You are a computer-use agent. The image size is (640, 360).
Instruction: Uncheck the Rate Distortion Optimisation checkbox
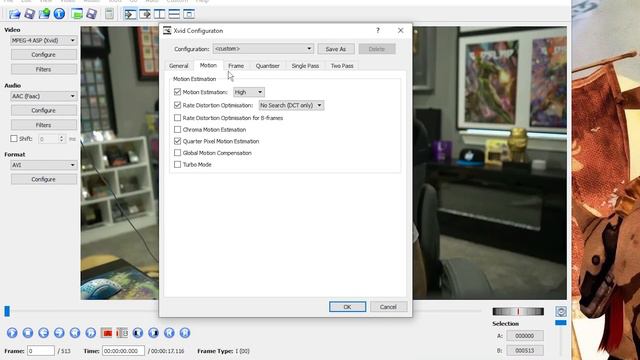[177, 105]
